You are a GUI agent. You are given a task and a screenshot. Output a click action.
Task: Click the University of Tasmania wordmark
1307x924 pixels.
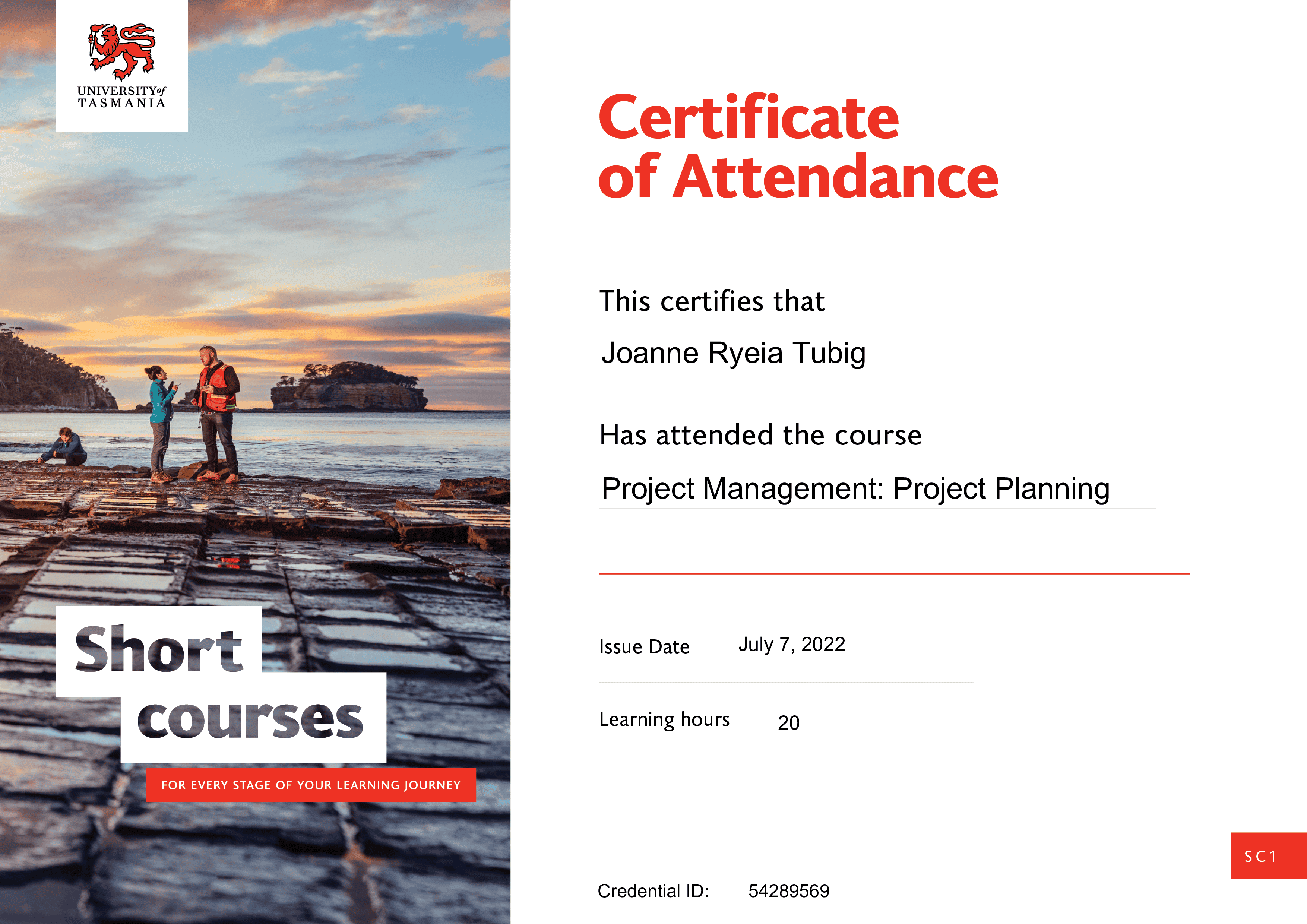(x=121, y=97)
